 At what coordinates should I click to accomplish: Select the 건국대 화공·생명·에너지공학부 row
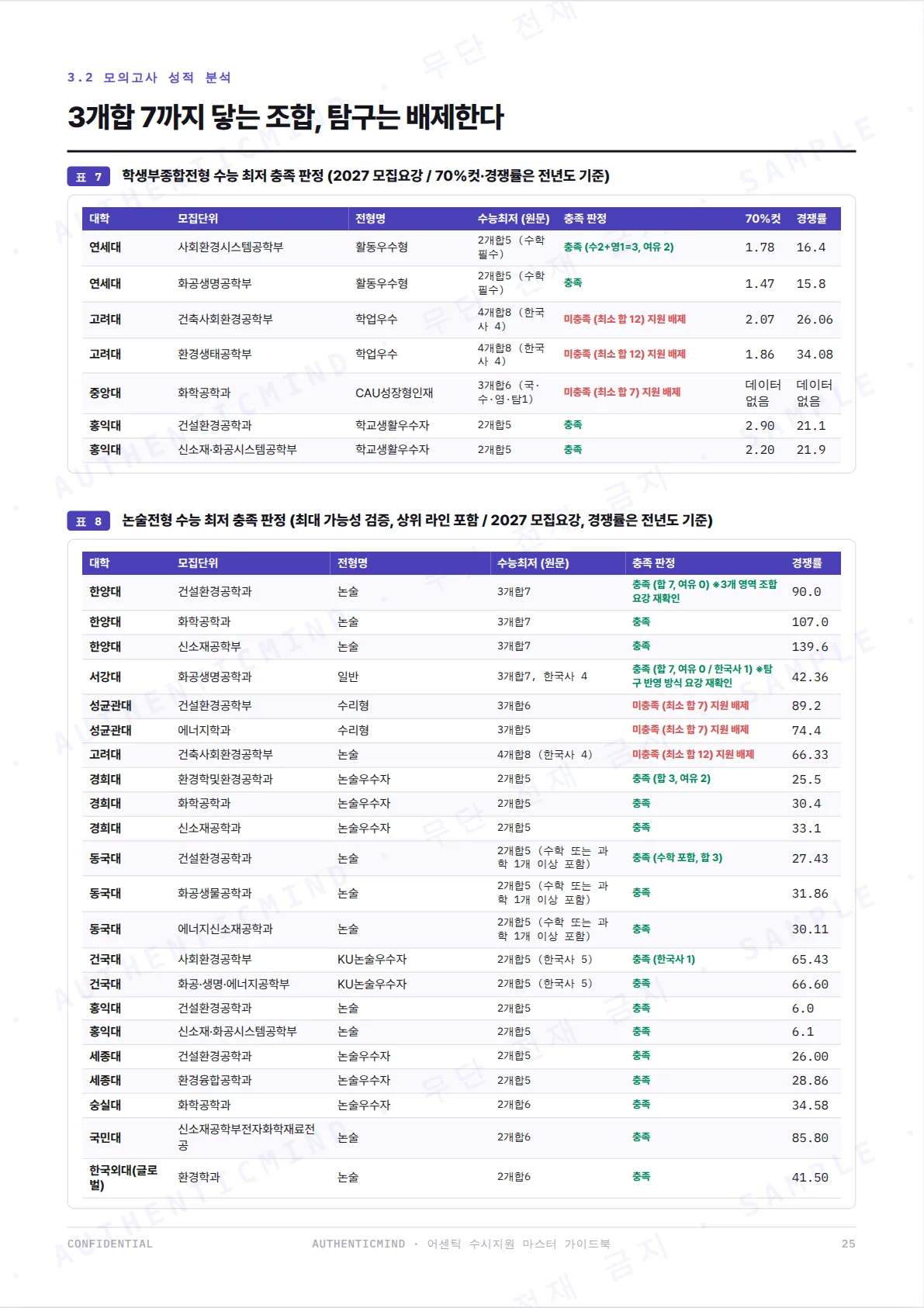(462, 984)
